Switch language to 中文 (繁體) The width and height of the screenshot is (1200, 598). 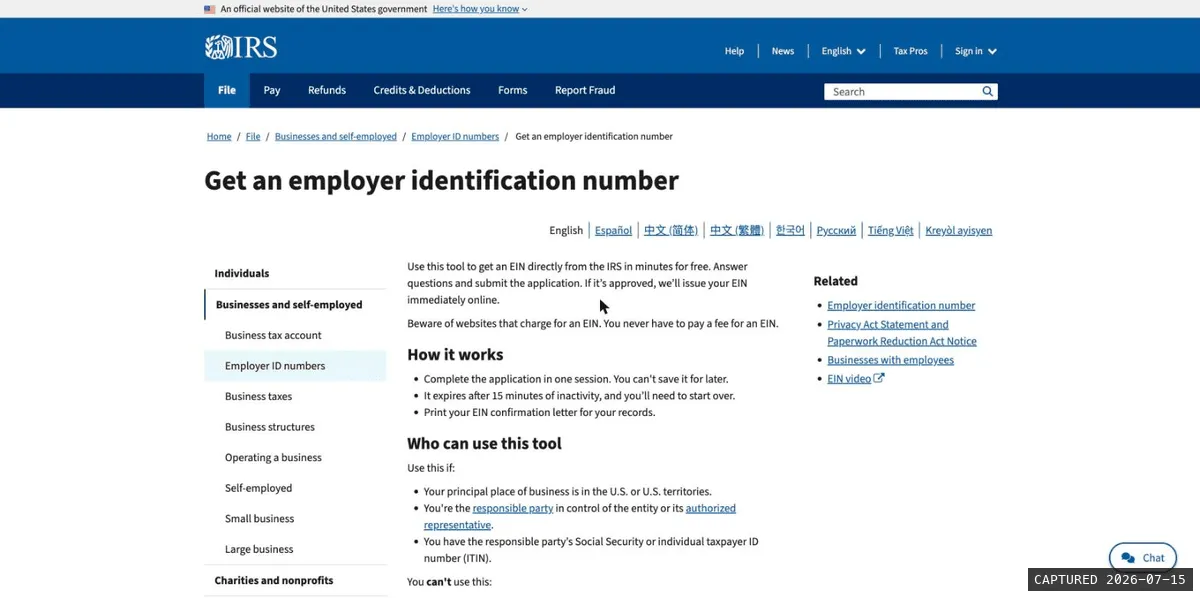point(736,230)
